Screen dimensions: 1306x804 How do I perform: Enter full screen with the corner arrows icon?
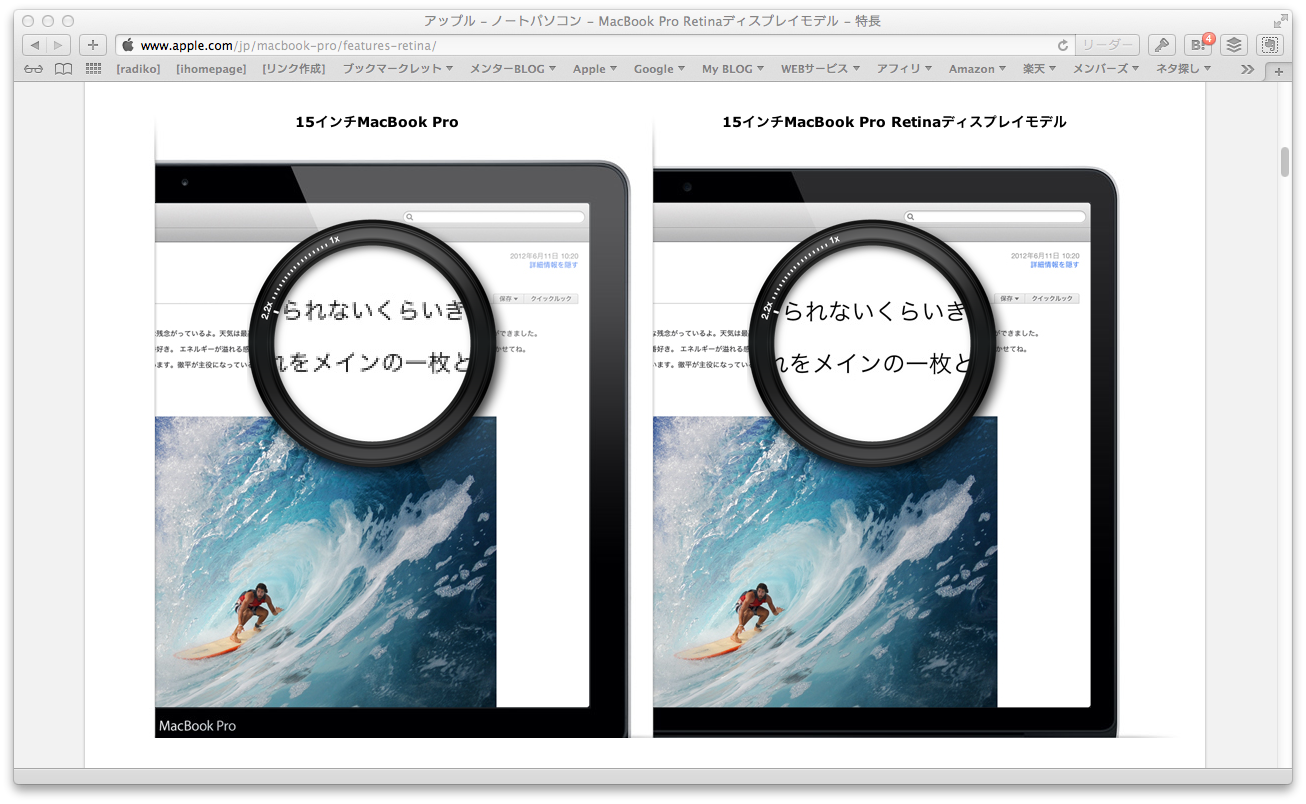(1281, 20)
